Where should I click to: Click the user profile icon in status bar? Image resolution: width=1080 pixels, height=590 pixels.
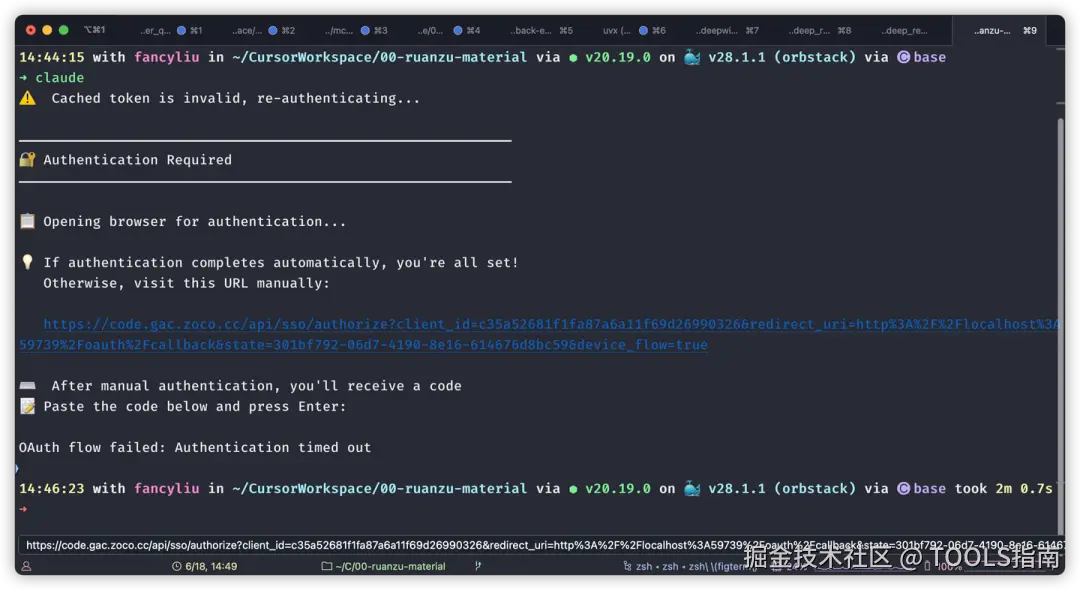(x=26, y=566)
